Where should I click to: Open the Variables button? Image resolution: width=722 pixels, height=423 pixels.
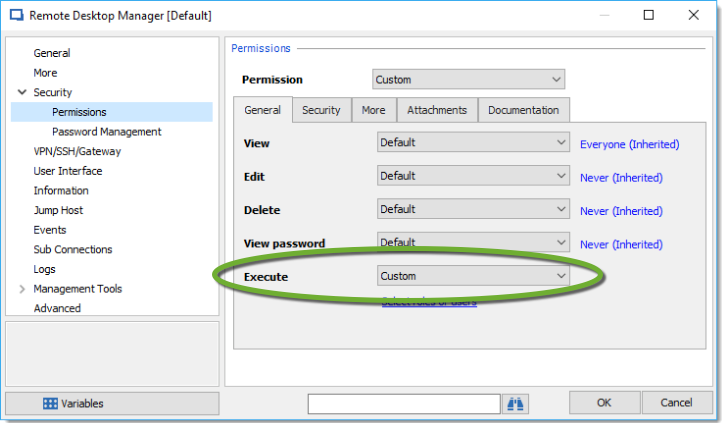pyautogui.click(x=112, y=404)
